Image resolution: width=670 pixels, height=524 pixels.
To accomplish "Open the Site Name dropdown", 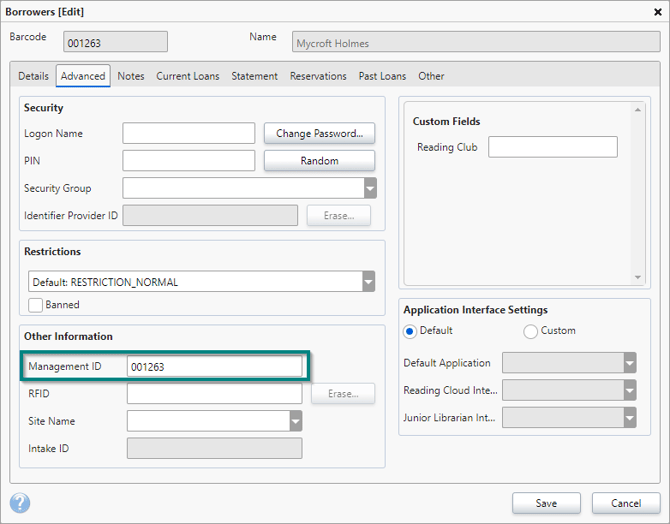I will coord(296,421).
